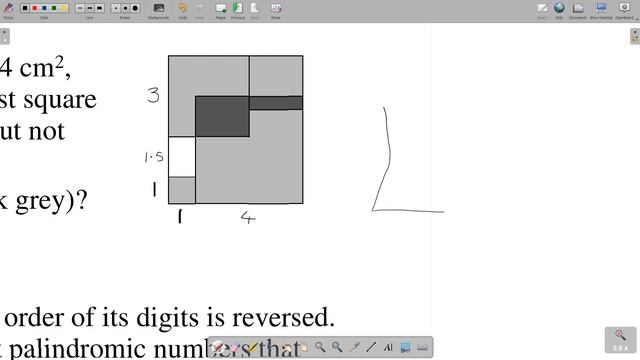Choose the thick line width
Image resolution: width=640 pixels, height=360 pixels.
[x=99, y=8]
